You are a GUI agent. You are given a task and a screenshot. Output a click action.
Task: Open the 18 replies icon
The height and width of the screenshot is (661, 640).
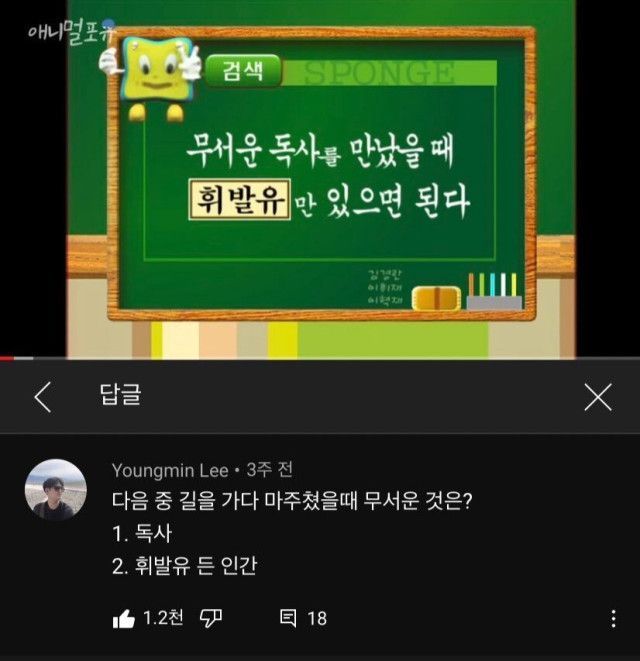coord(288,618)
